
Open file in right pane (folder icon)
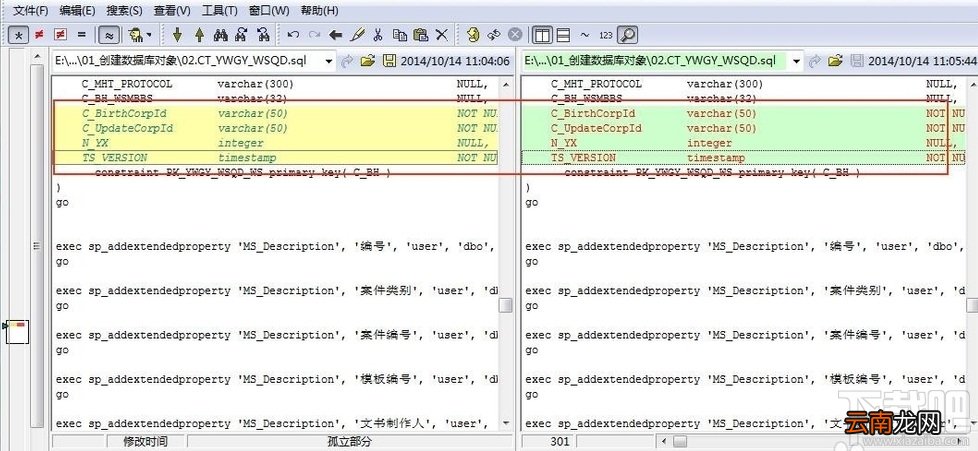coord(835,61)
